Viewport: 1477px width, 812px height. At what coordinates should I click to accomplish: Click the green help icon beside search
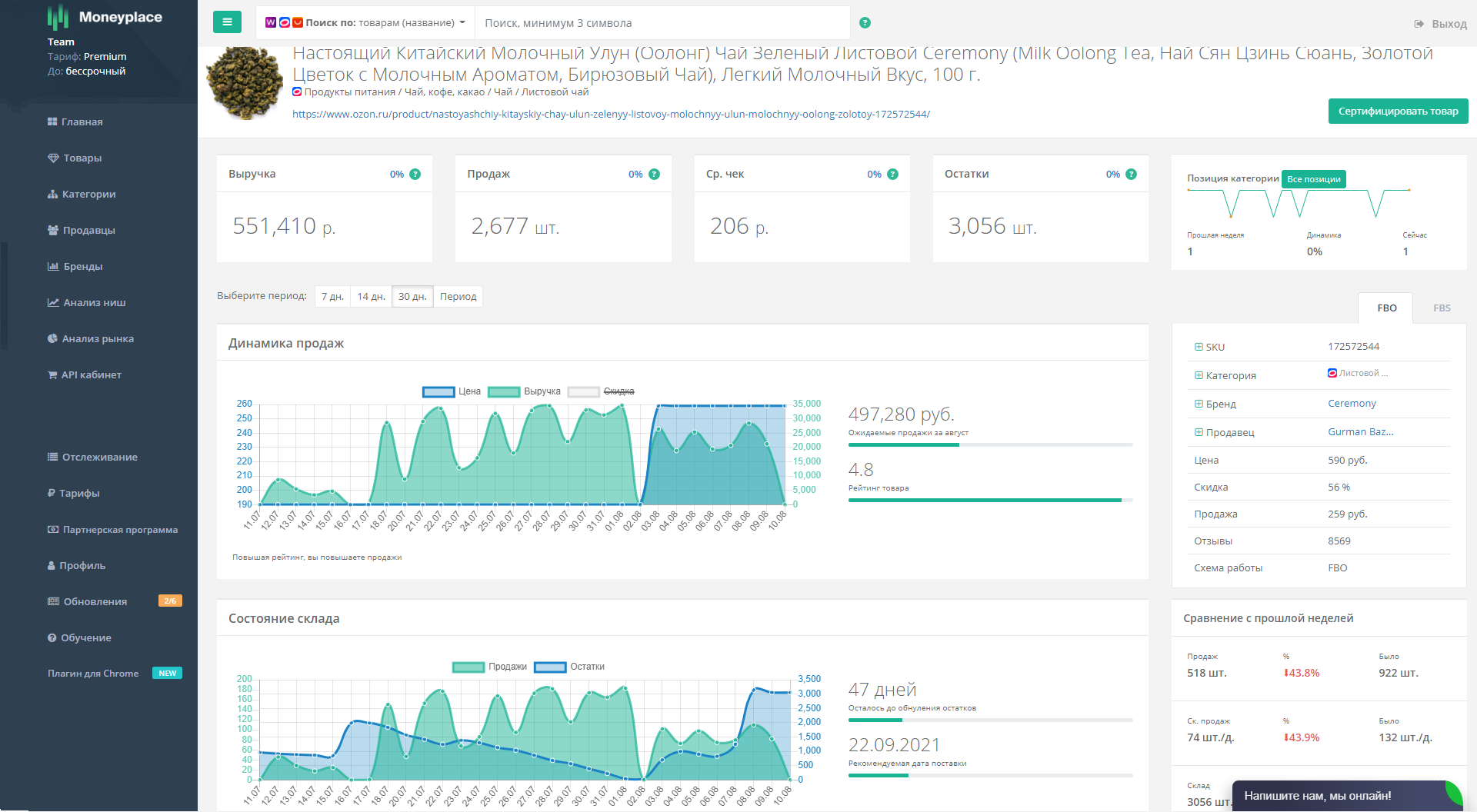pos(865,23)
